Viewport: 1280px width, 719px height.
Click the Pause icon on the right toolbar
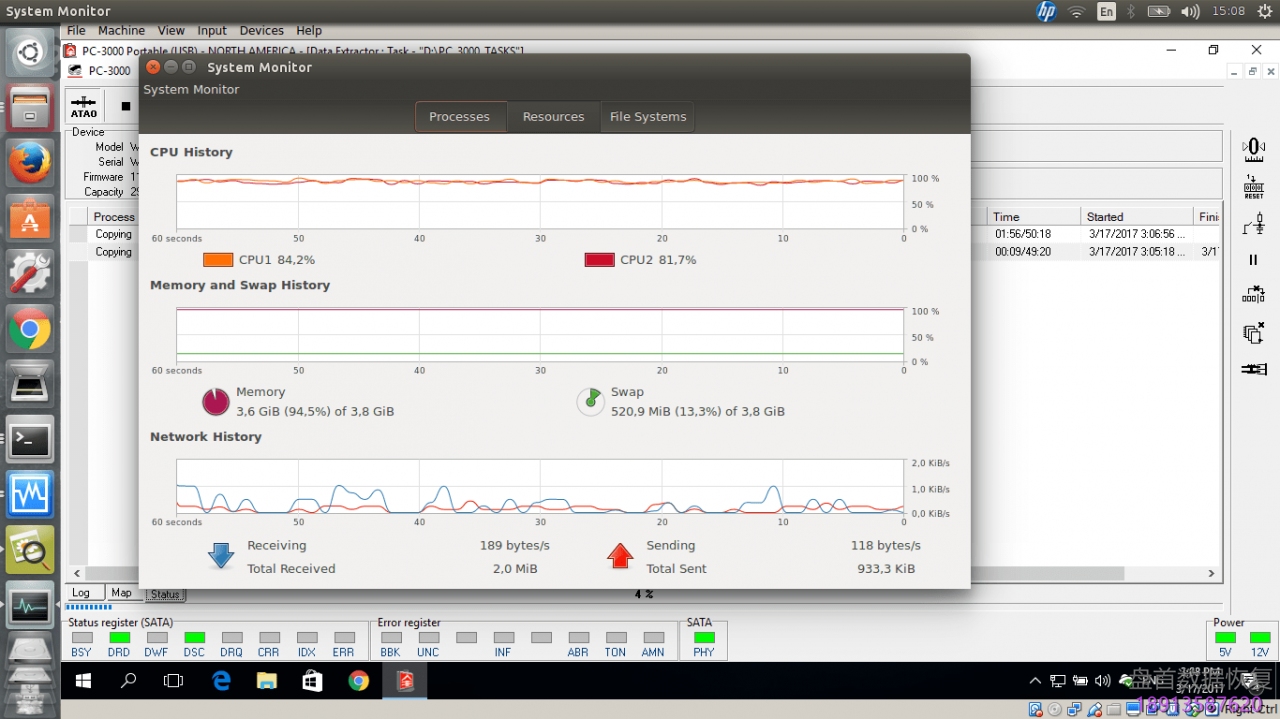(x=1254, y=260)
